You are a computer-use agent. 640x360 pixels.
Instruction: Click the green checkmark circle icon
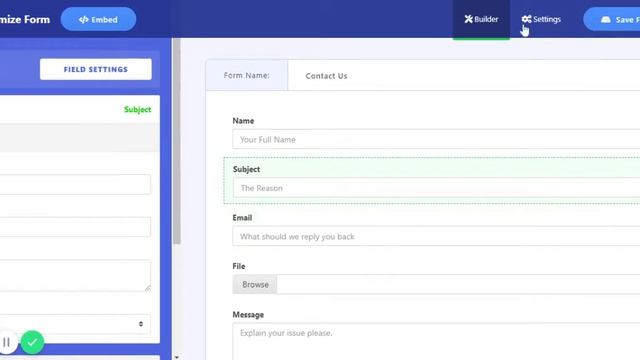point(32,342)
